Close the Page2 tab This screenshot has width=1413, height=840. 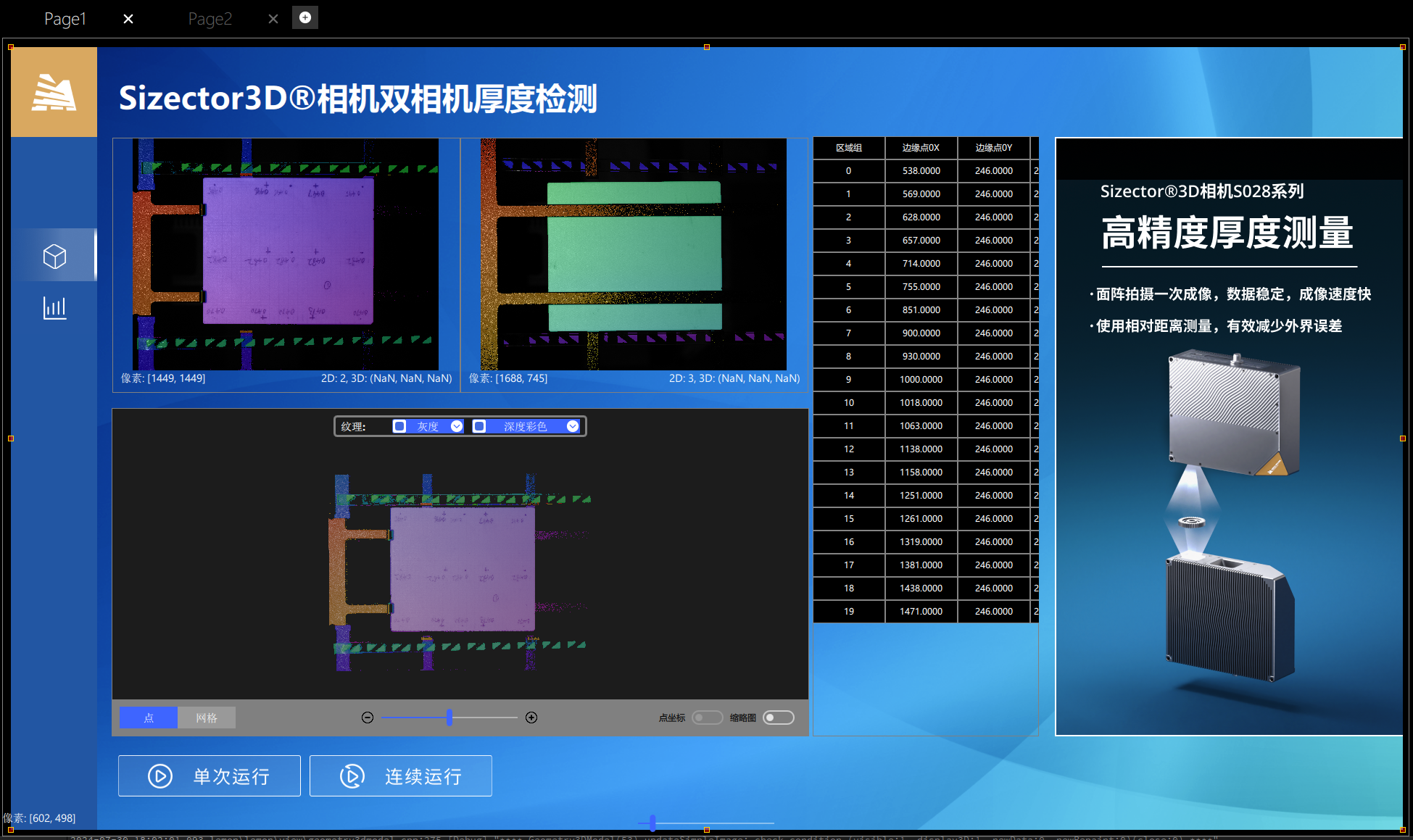273,19
